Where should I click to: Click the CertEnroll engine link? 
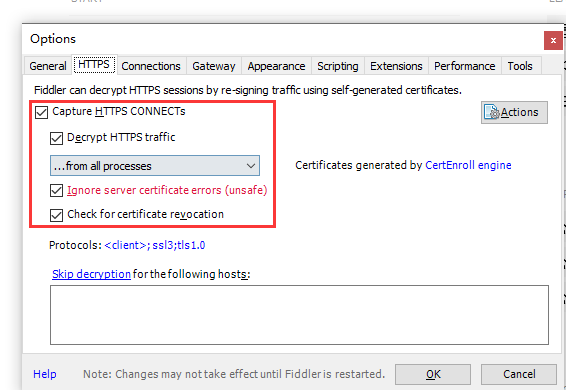pyautogui.click(x=468, y=165)
